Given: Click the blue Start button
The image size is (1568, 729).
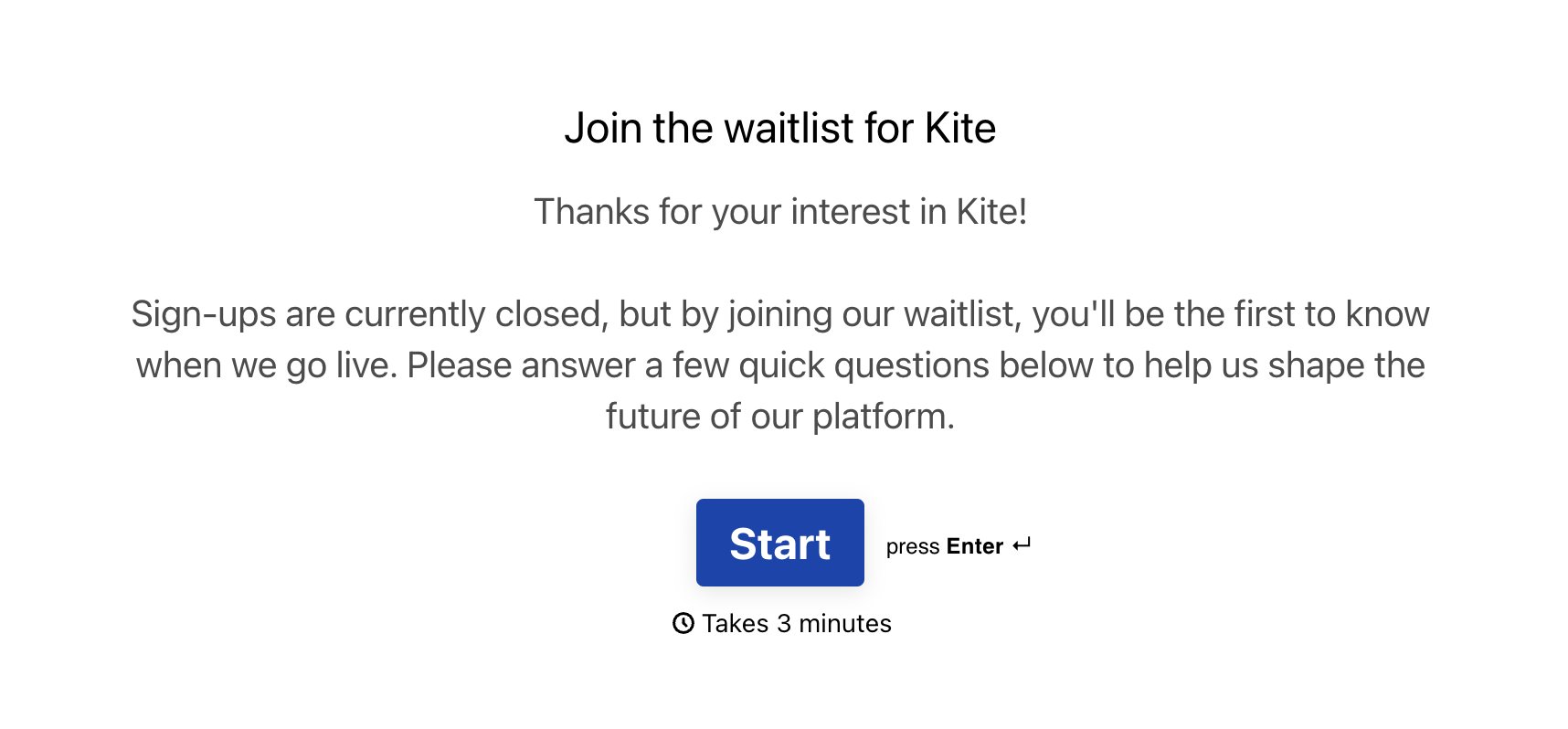Looking at the screenshot, I should pyautogui.click(x=779, y=543).
